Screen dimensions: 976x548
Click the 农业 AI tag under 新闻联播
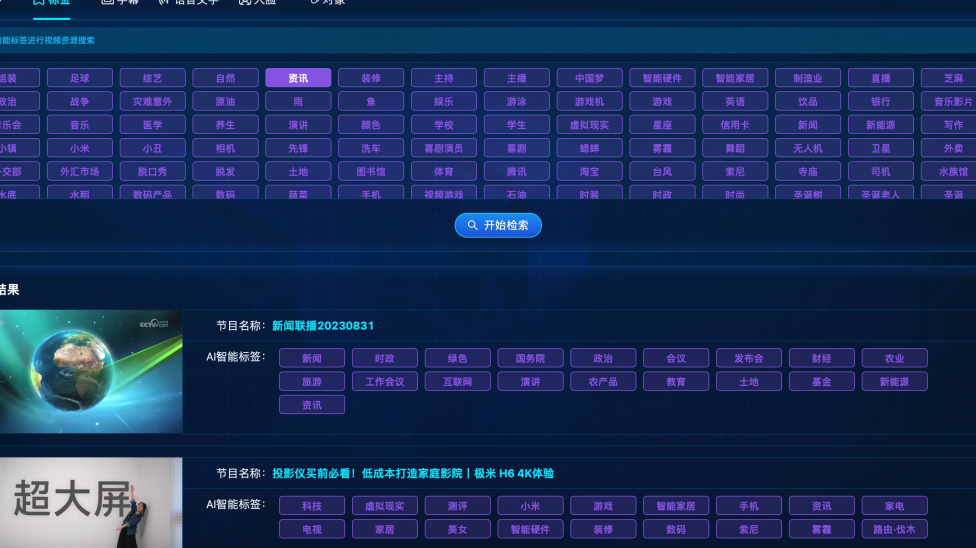click(x=894, y=358)
